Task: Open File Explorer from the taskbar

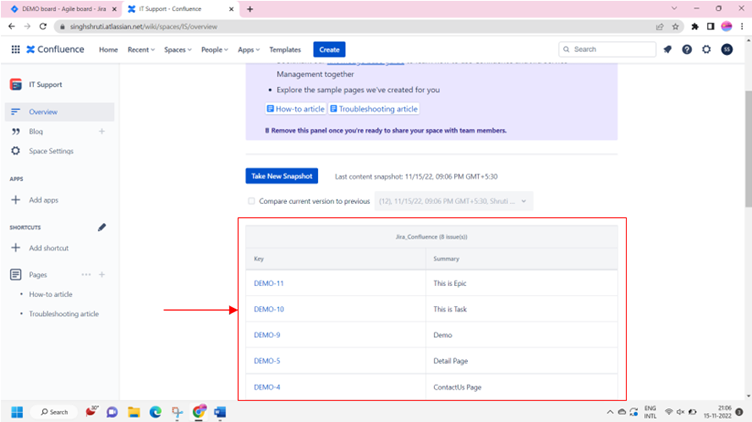Action: [134, 412]
